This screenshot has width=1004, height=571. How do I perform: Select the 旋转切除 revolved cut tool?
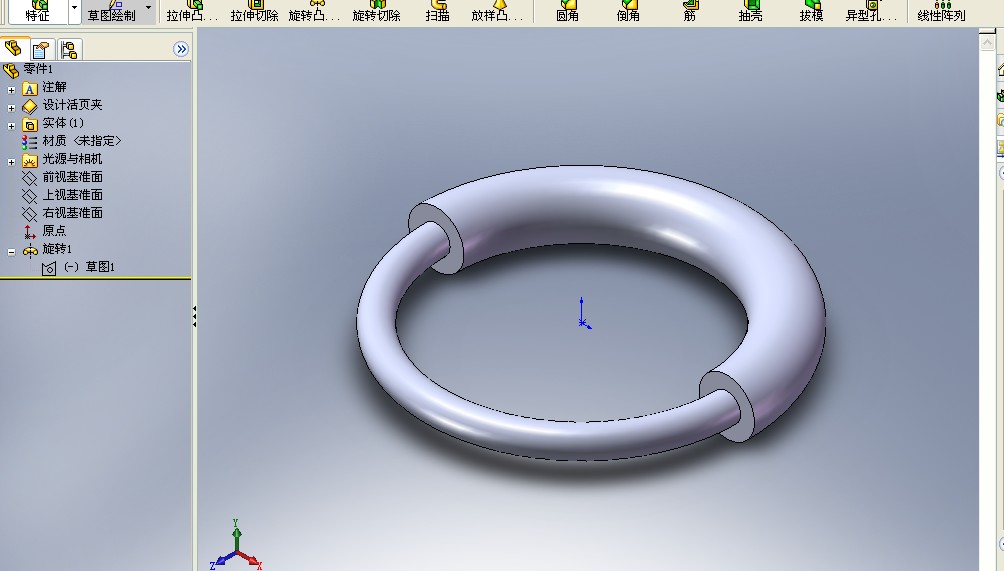pos(376,12)
